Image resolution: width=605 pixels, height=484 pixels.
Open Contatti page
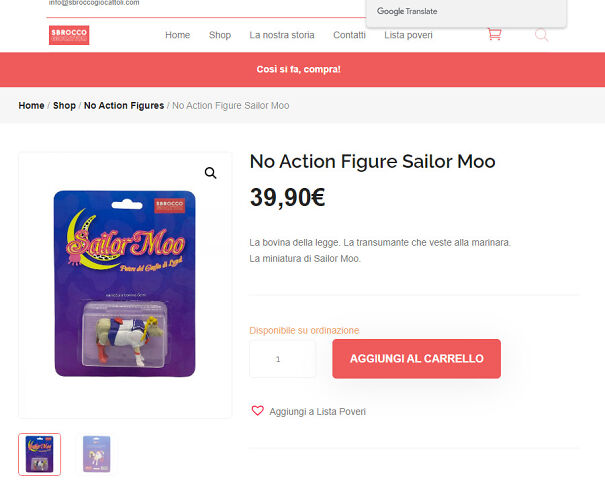[349, 35]
